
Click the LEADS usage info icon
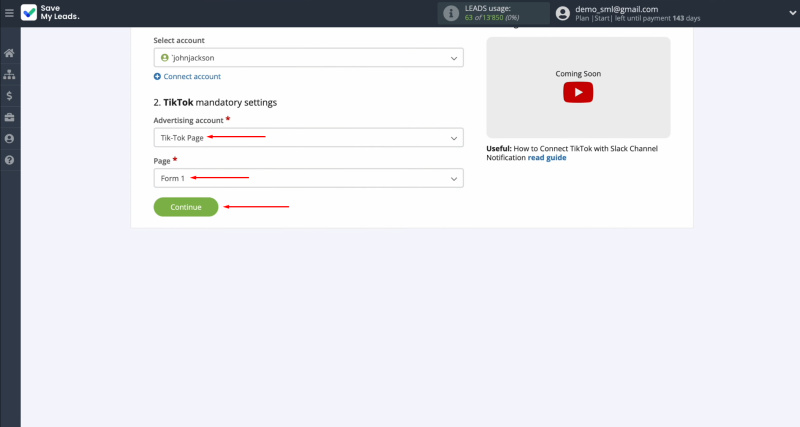coord(451,13)
